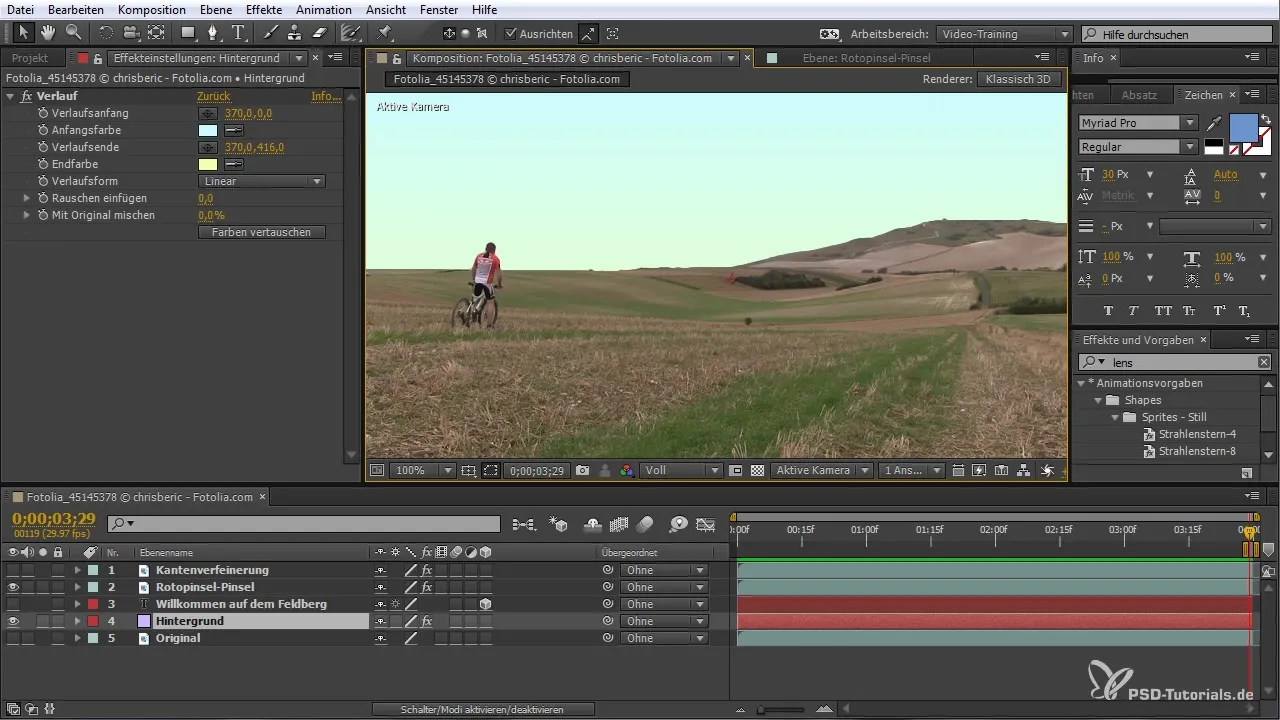1280x720 pixels.
Task: Click the Anfangsfarbe color swatch
Action: (208, 131)
